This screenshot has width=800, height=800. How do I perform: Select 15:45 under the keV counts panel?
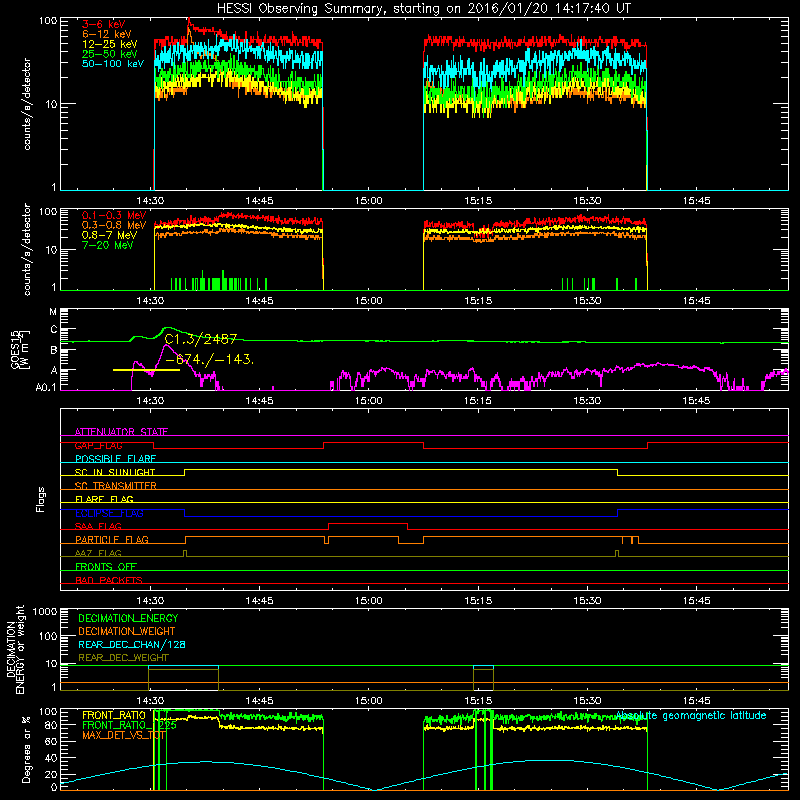(x=696, y=201)
